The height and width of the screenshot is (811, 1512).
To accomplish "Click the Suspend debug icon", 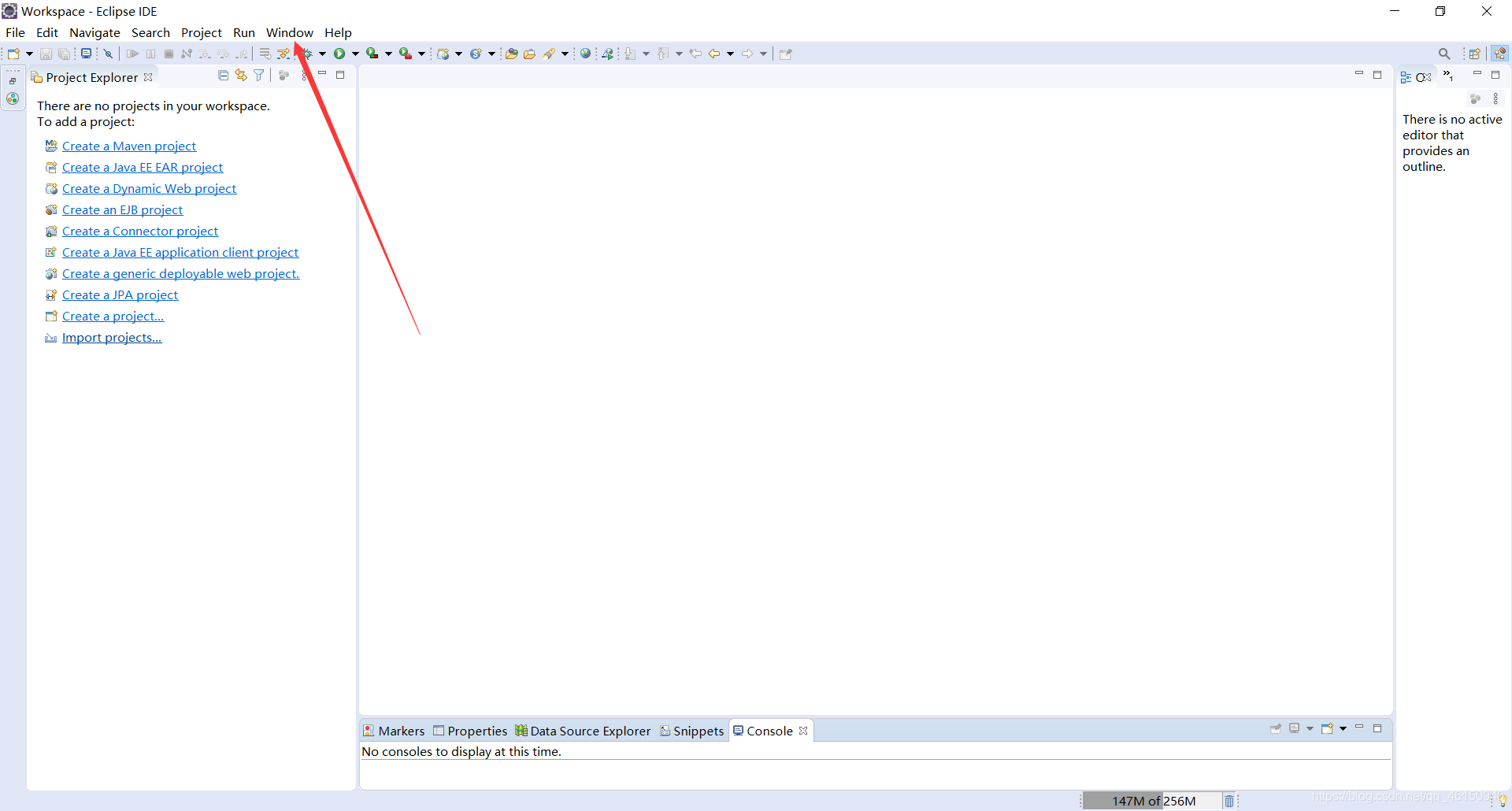I will tap(150, 54).
